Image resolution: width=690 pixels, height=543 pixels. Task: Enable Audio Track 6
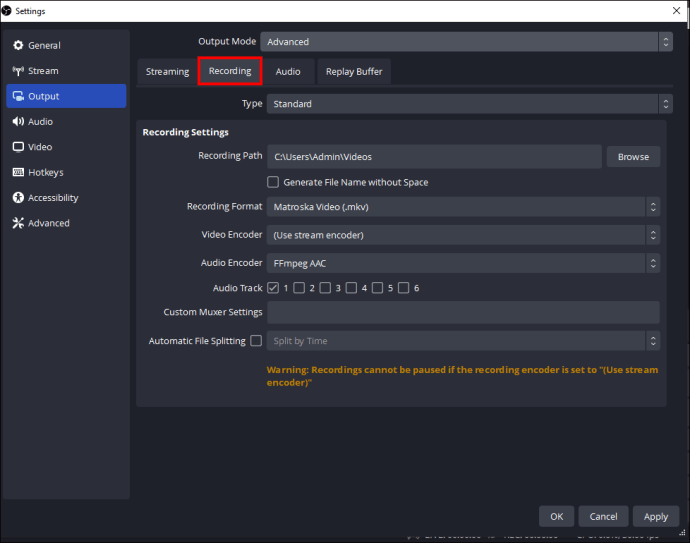pyautogui.click(x=404, y=288)
